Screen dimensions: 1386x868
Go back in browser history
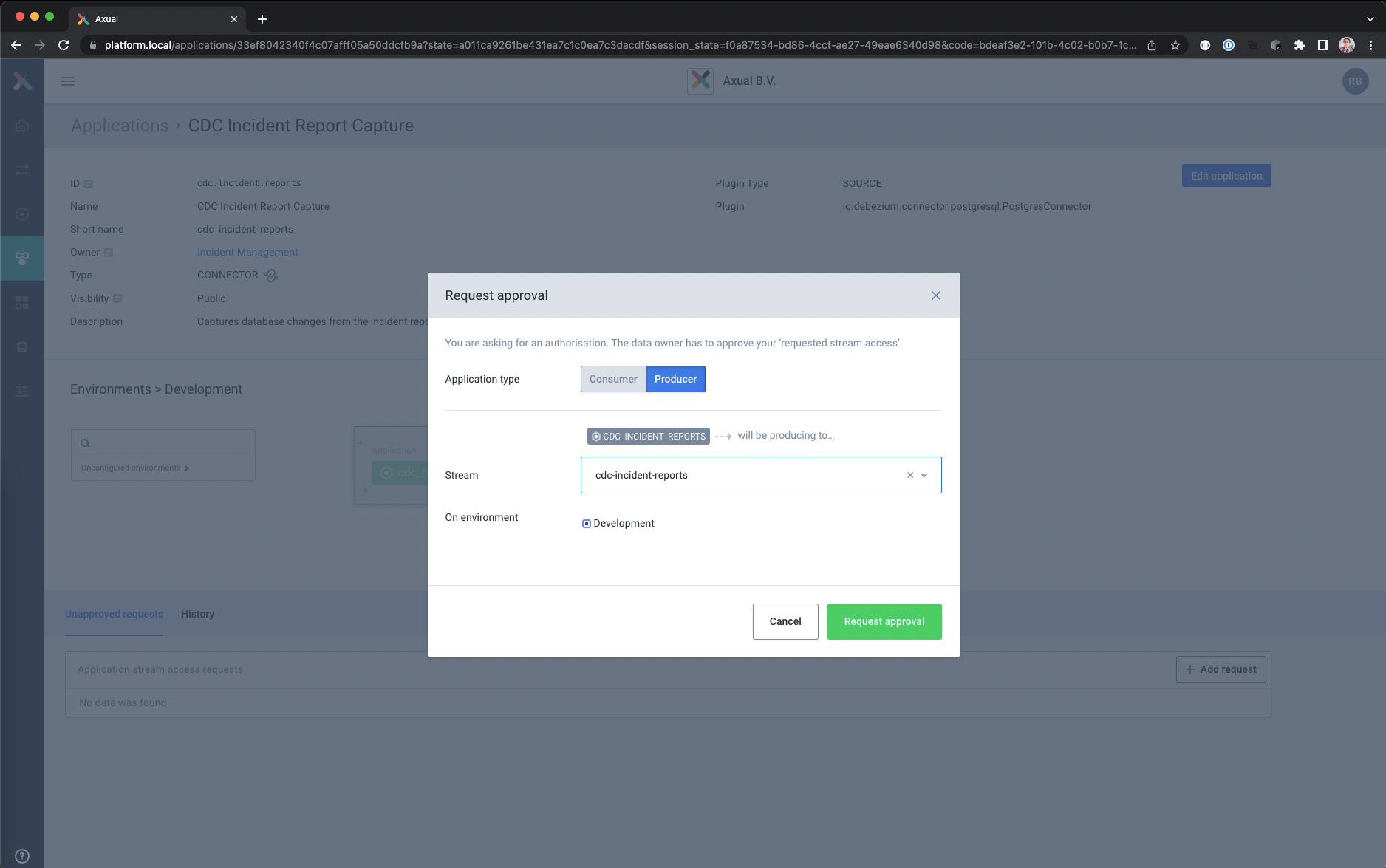pos(16,45)
